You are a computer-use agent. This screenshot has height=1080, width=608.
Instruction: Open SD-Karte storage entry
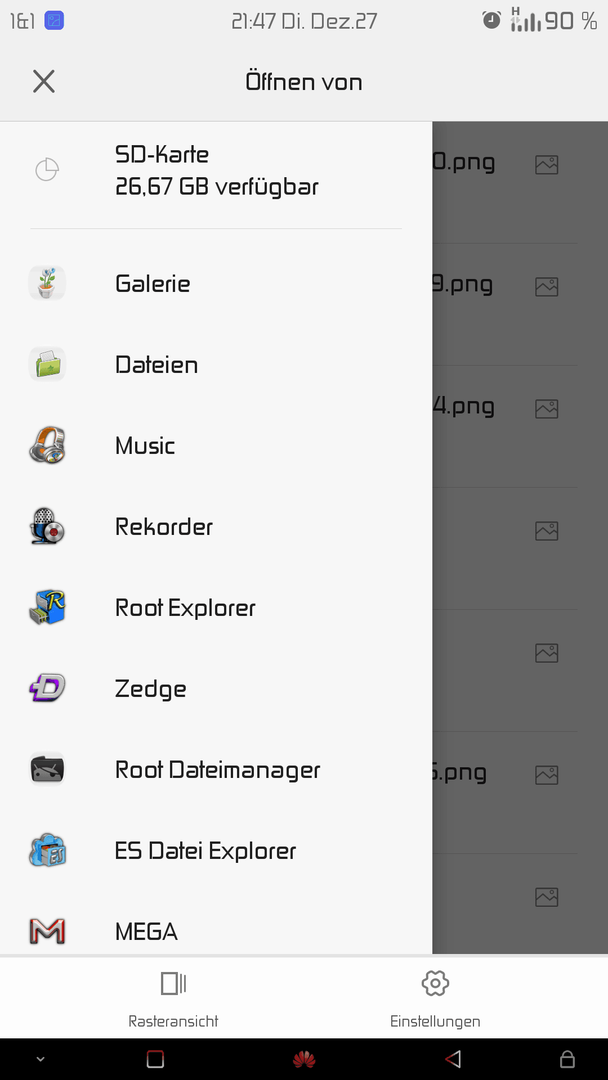point(216,170)
